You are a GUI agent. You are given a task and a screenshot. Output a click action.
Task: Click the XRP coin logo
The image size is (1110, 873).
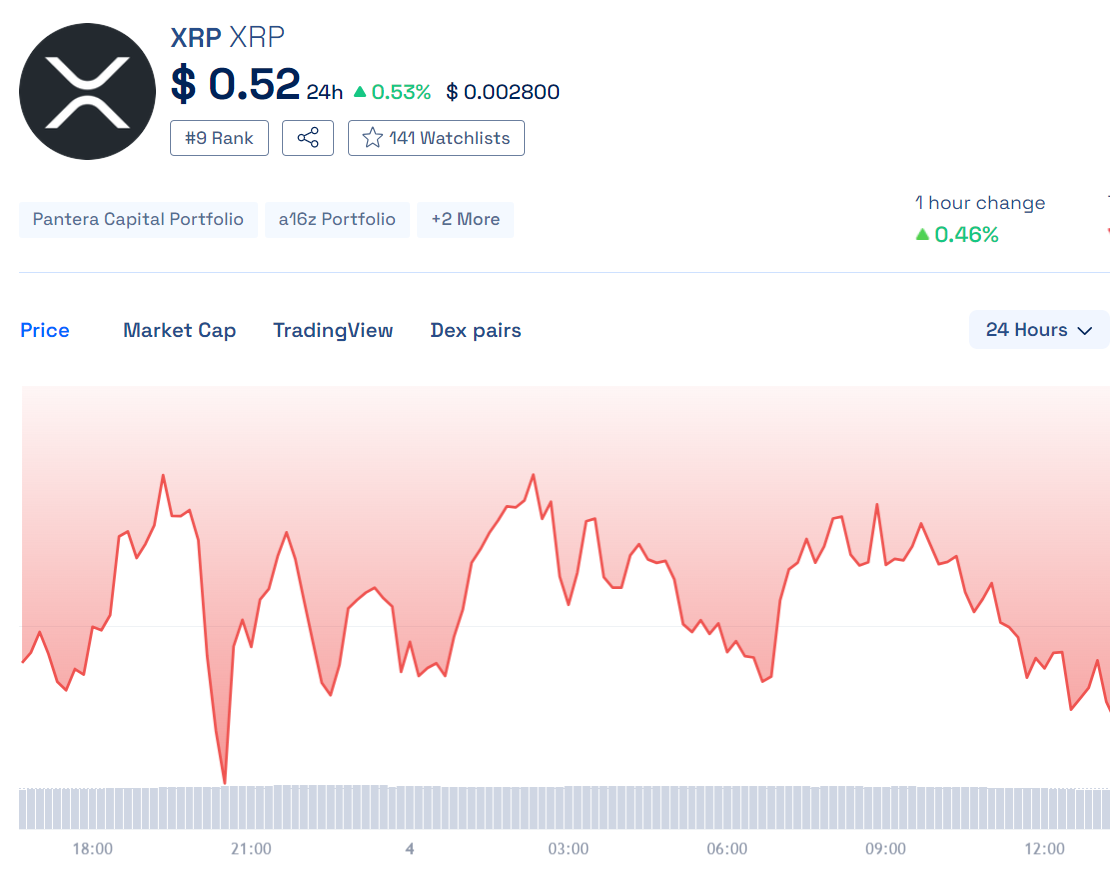[x=87, y=91]
